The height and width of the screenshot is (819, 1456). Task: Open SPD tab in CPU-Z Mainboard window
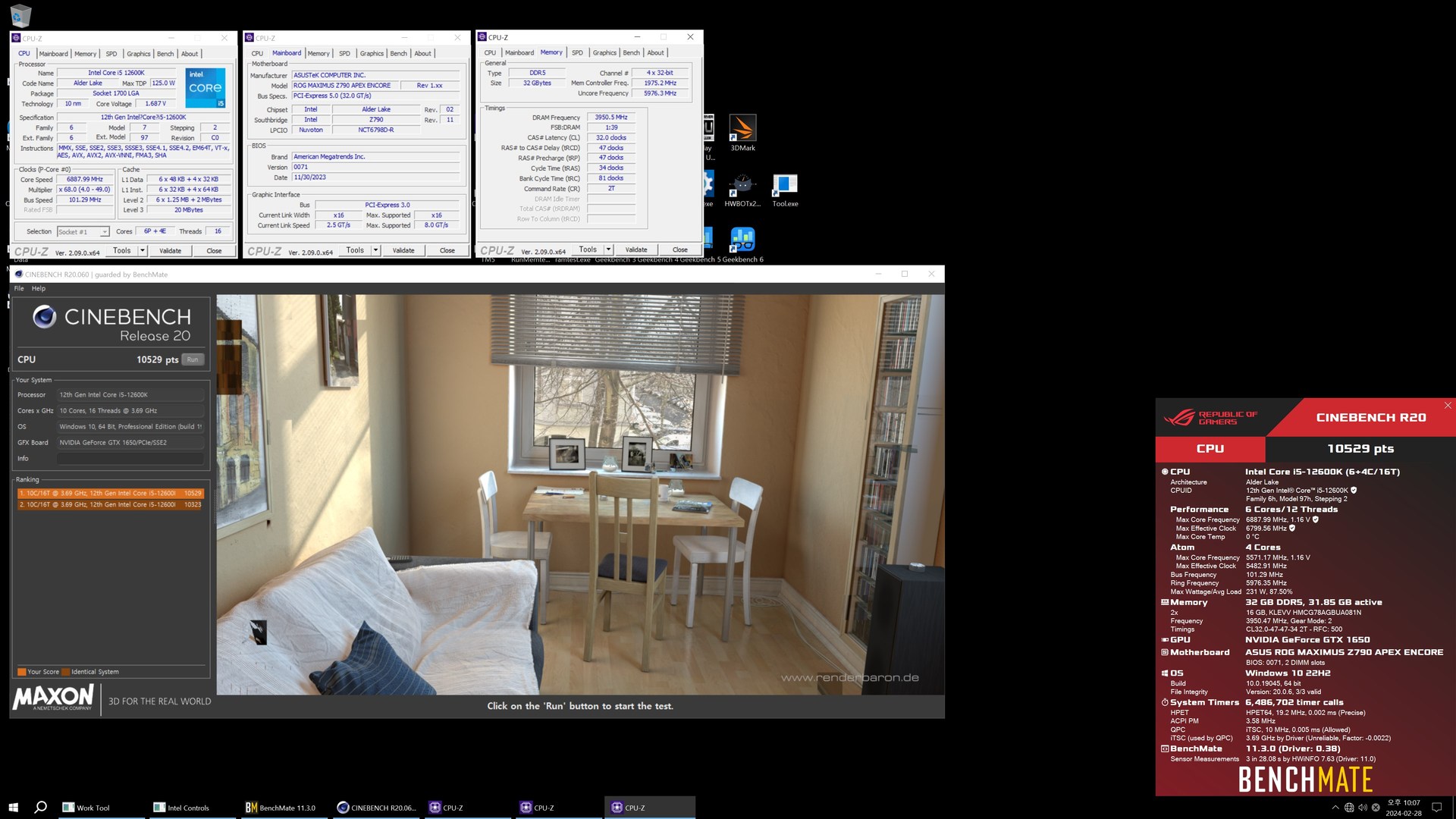click(x=344, y=54)
